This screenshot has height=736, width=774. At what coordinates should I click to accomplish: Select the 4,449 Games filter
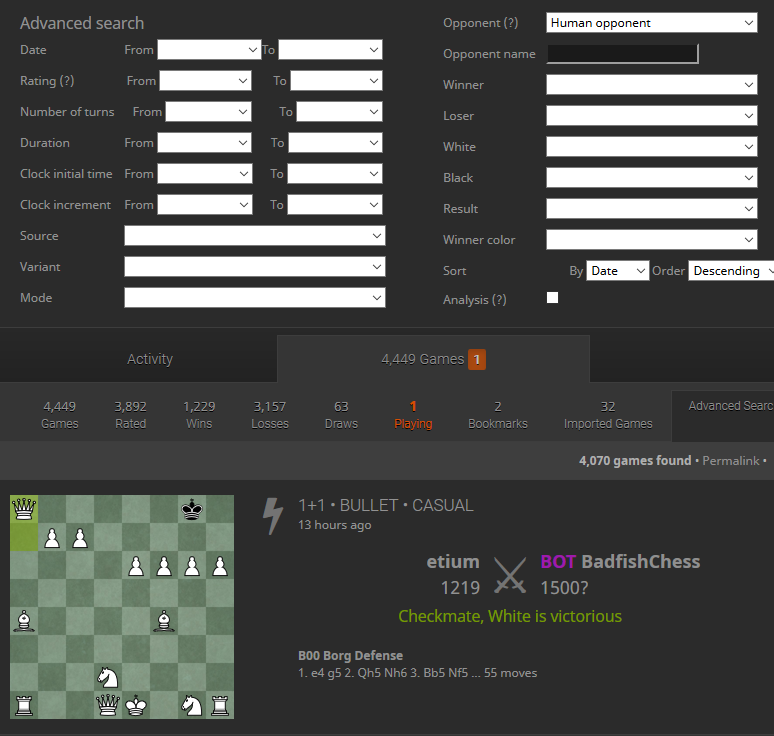click(60, 415)
